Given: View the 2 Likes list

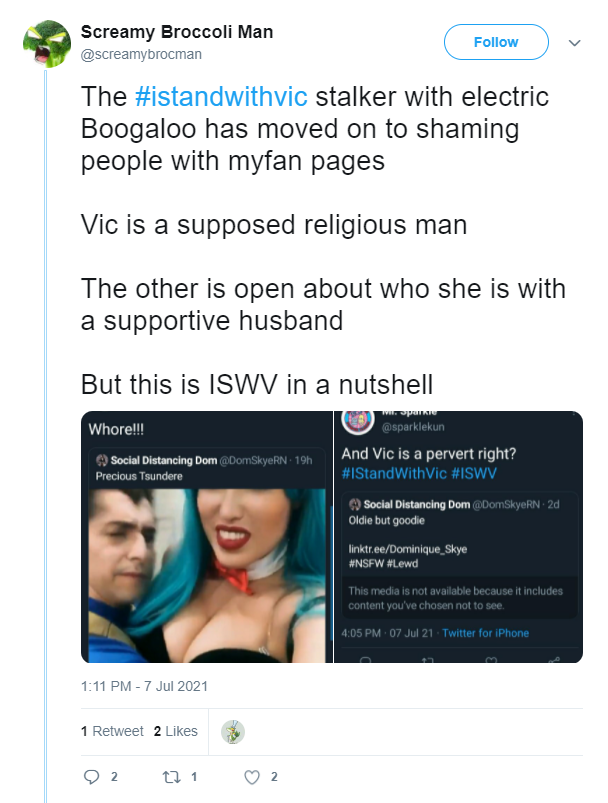Looking at the screenshot, I should point(176,731).
